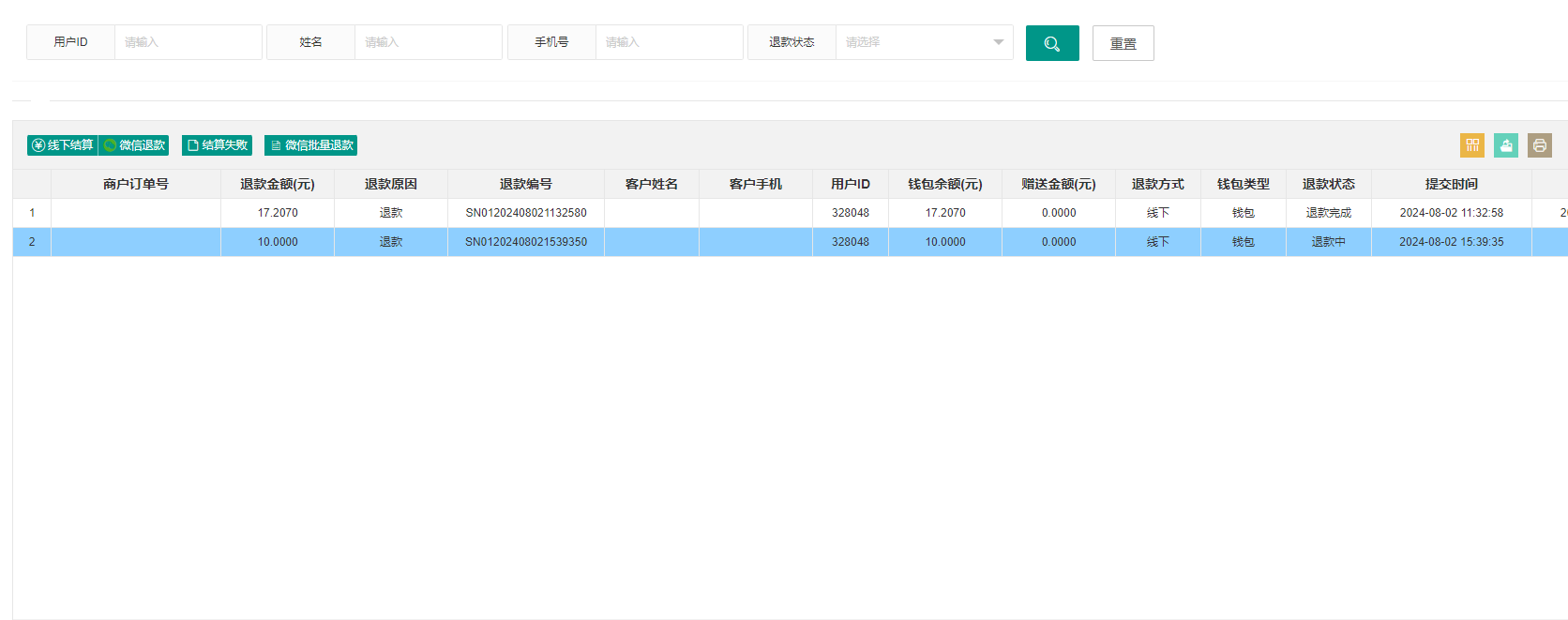This screenshot has height=620, width=1568.
Task: Click the 退款金额(元) column header
Action: [x=278, y=184]
